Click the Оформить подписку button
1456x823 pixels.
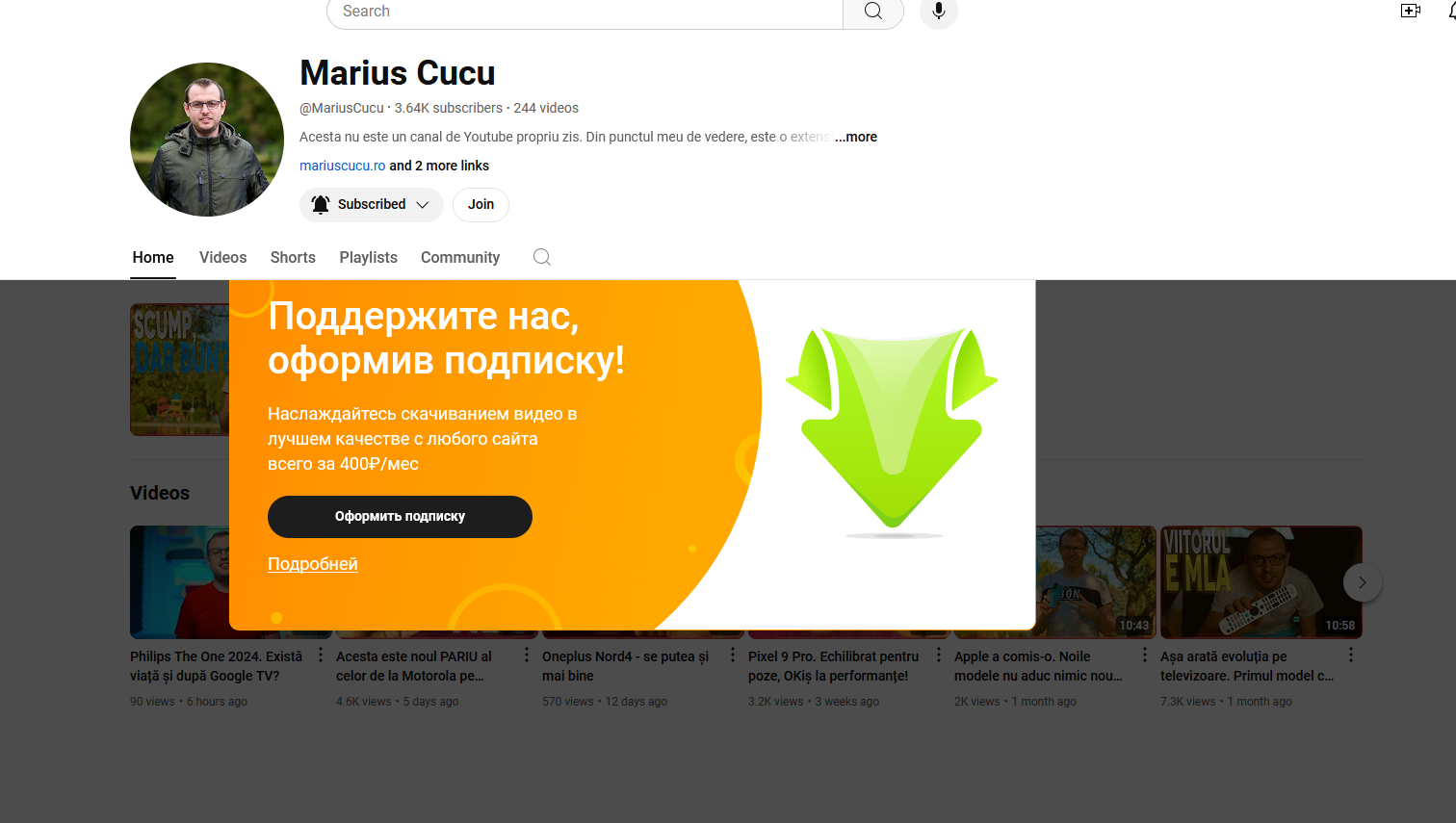click(x=400, y=517)
